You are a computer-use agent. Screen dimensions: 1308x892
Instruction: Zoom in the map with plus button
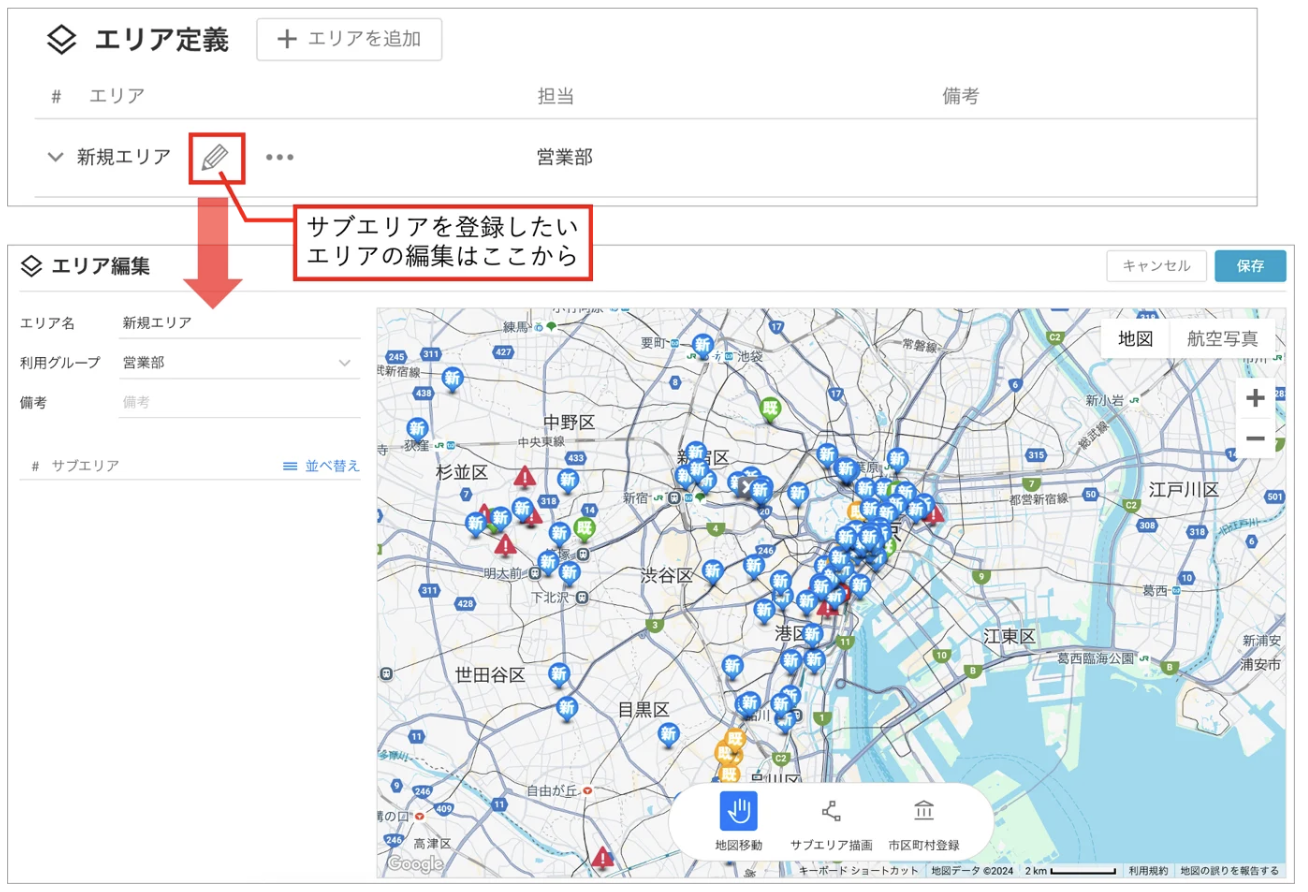[x=1255, y=398]
